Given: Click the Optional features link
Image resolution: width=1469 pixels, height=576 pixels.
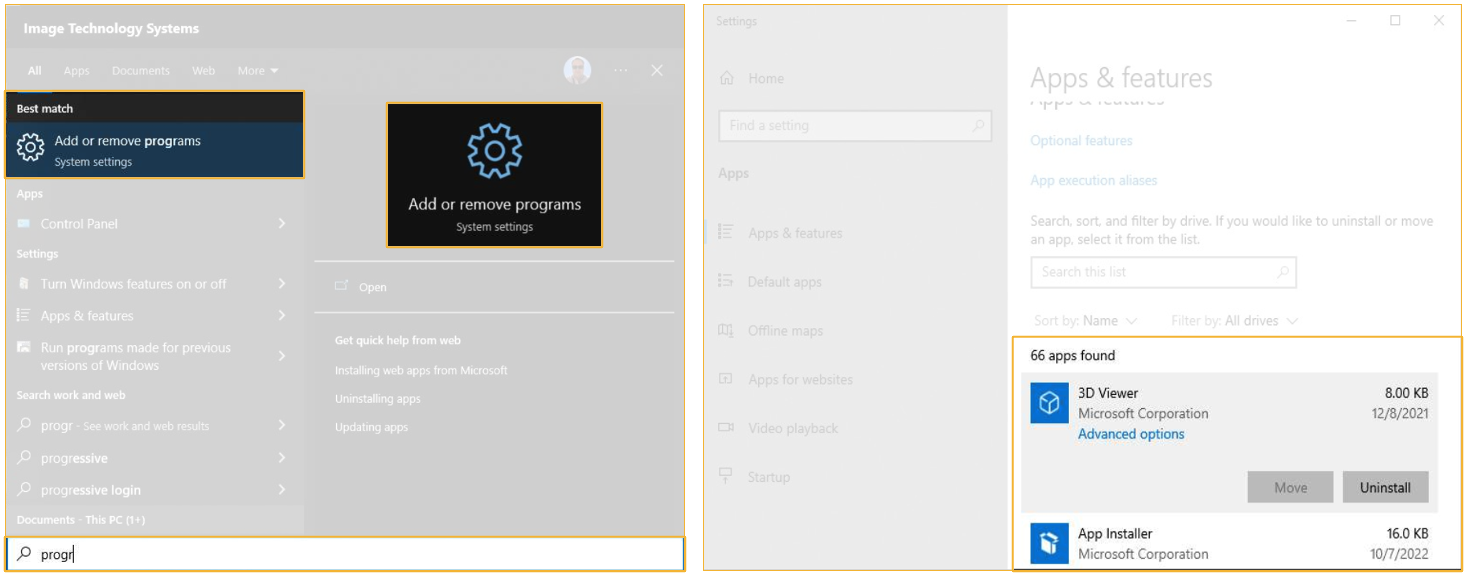Looking at the screenshot, I should point(1081,141).
